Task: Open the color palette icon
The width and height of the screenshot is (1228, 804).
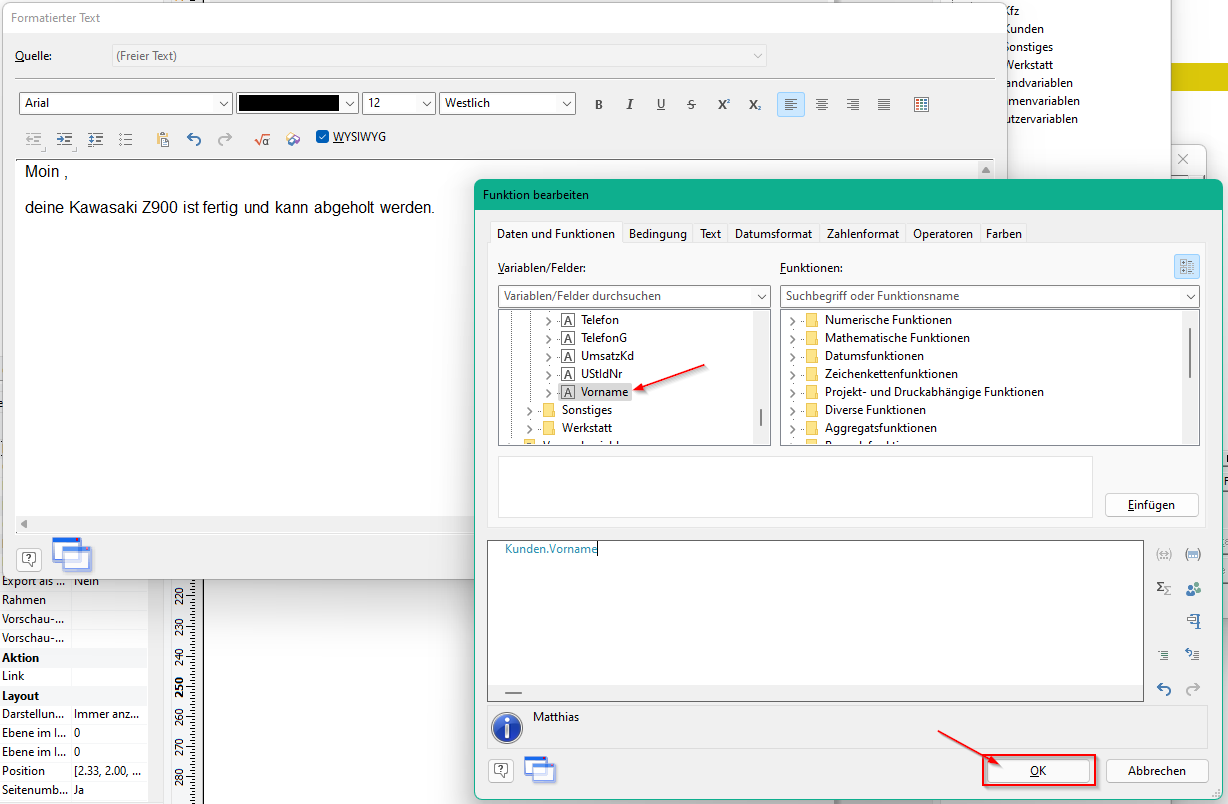Action: (293, 139)
